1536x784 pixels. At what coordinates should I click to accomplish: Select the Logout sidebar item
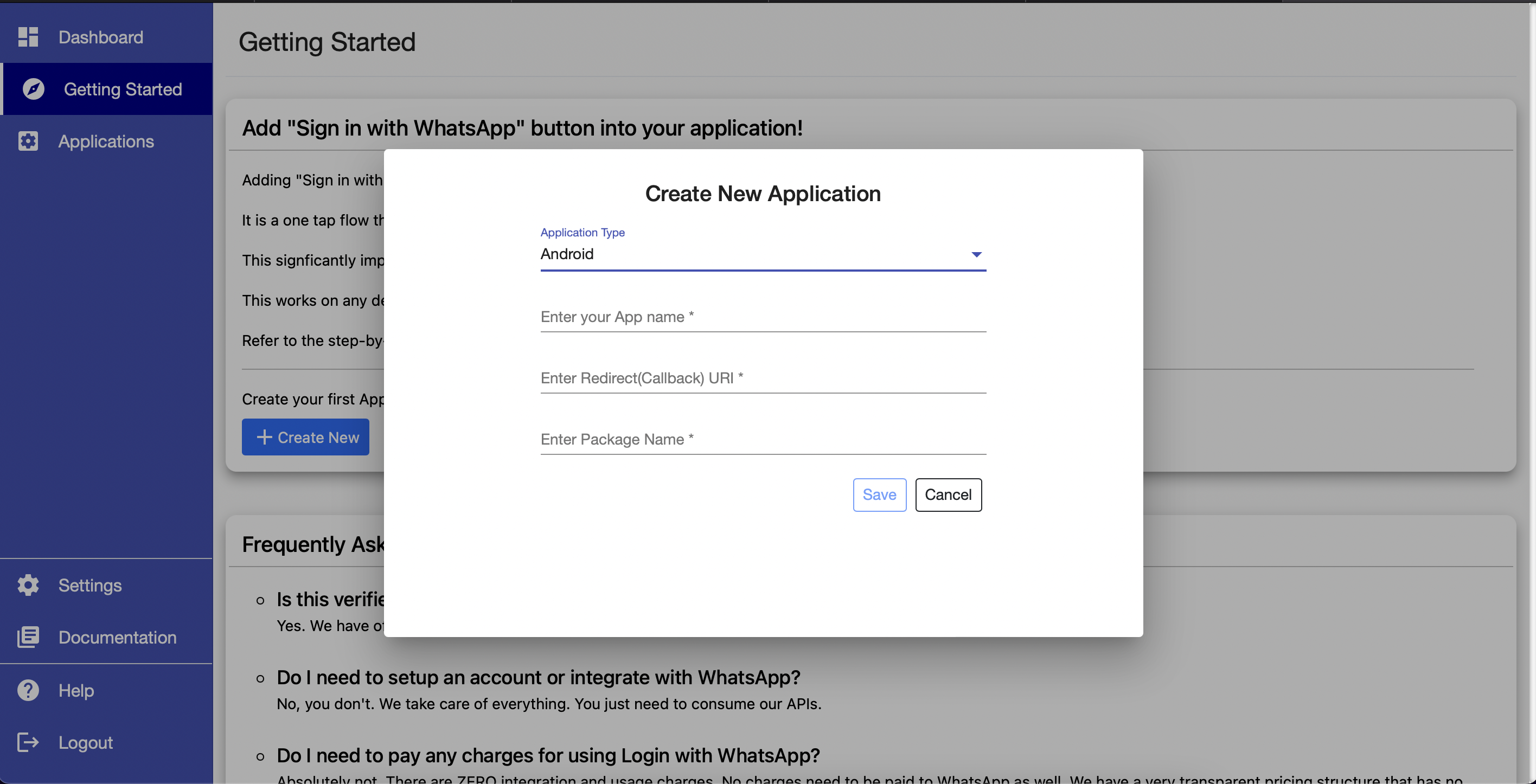tap(85, 742)
